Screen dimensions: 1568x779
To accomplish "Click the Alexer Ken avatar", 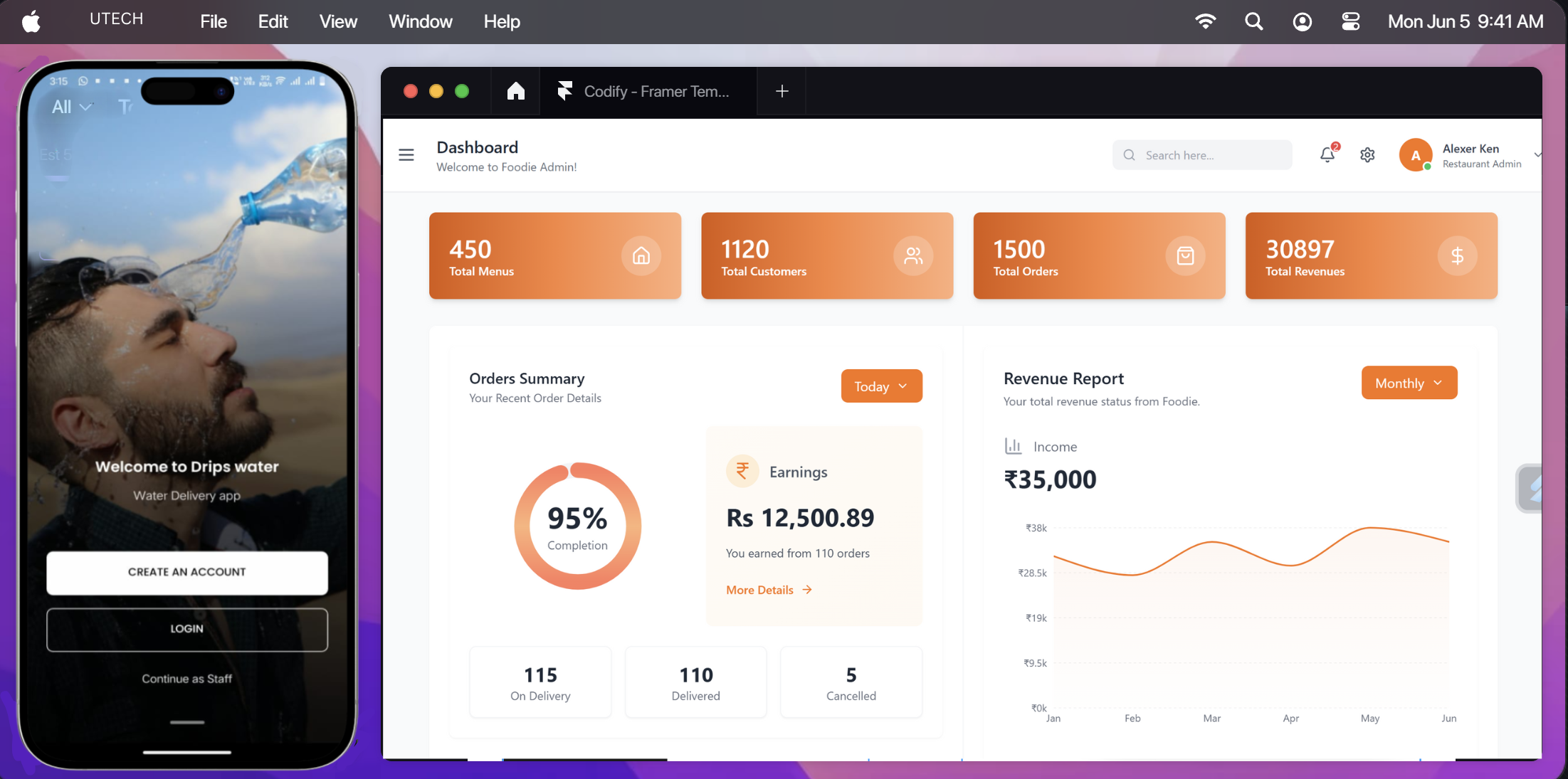I will pyautogui.click(x=1416, y=155).
